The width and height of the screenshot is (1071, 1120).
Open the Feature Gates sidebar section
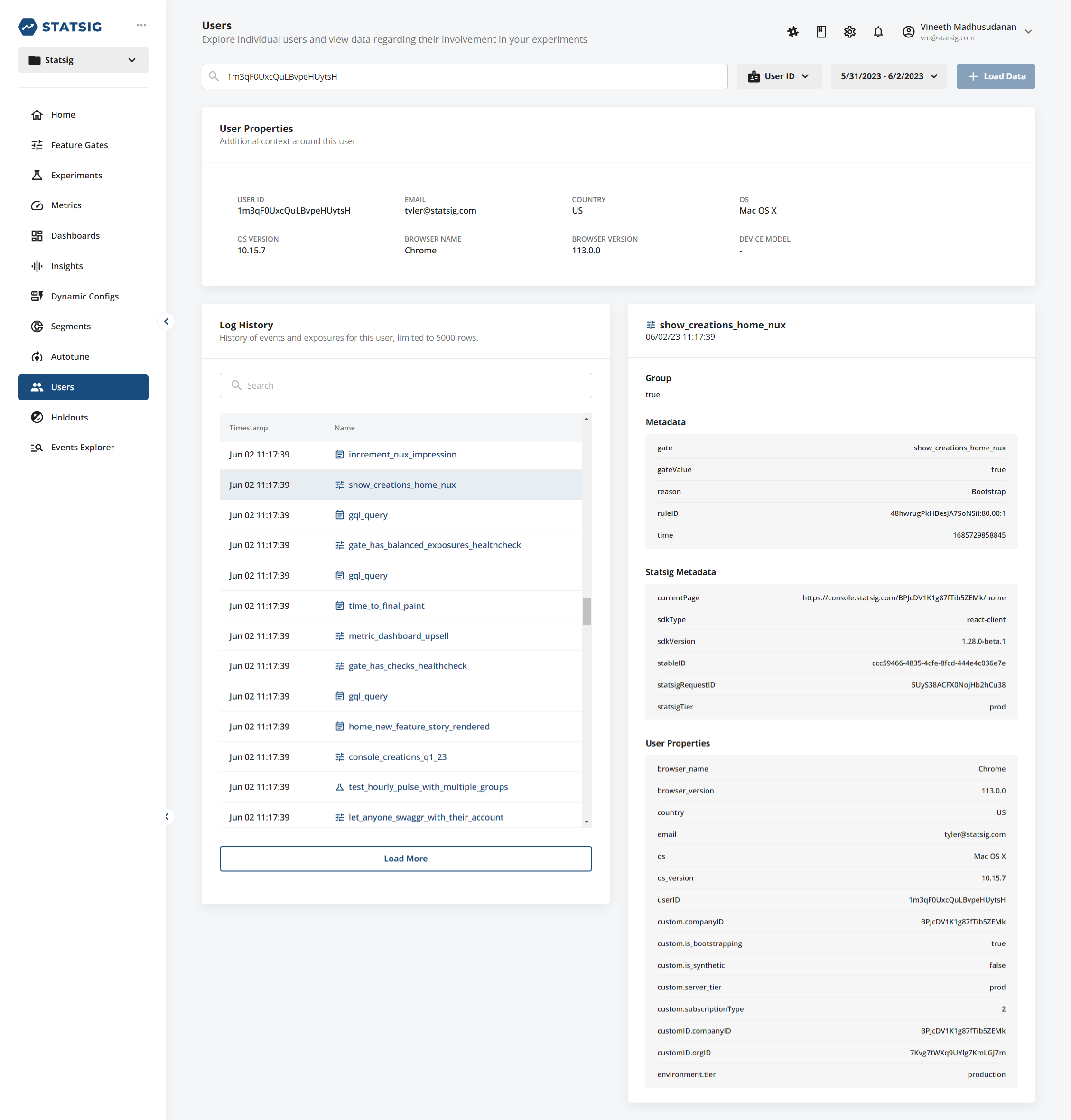79,144
